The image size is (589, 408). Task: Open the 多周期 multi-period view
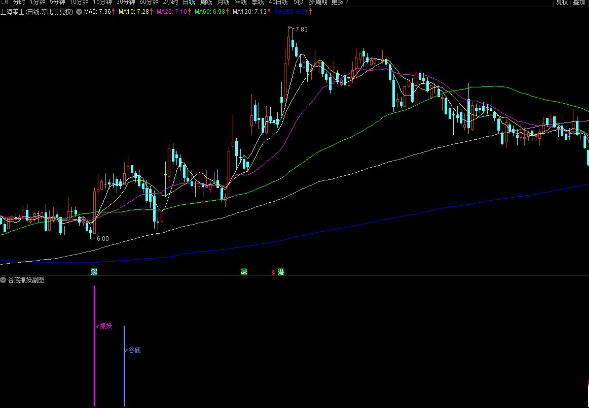[318, 2]
